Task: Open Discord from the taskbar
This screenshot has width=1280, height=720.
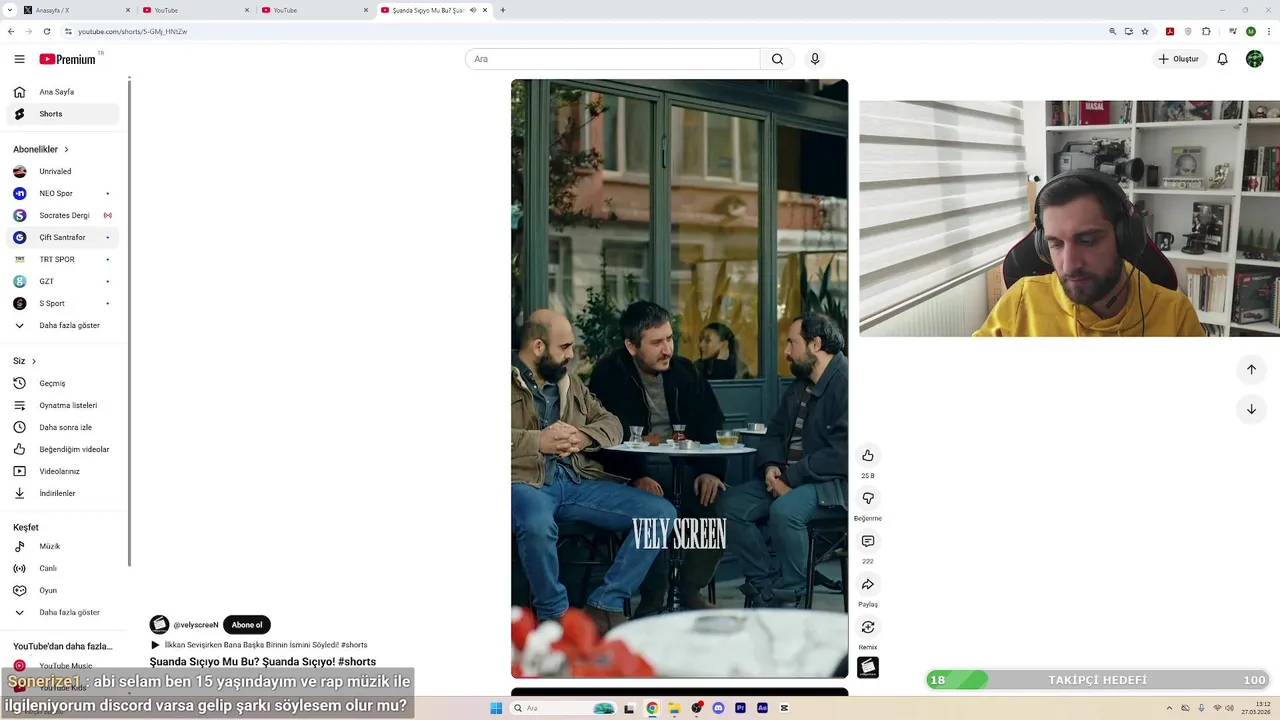Action: [718, 708]
